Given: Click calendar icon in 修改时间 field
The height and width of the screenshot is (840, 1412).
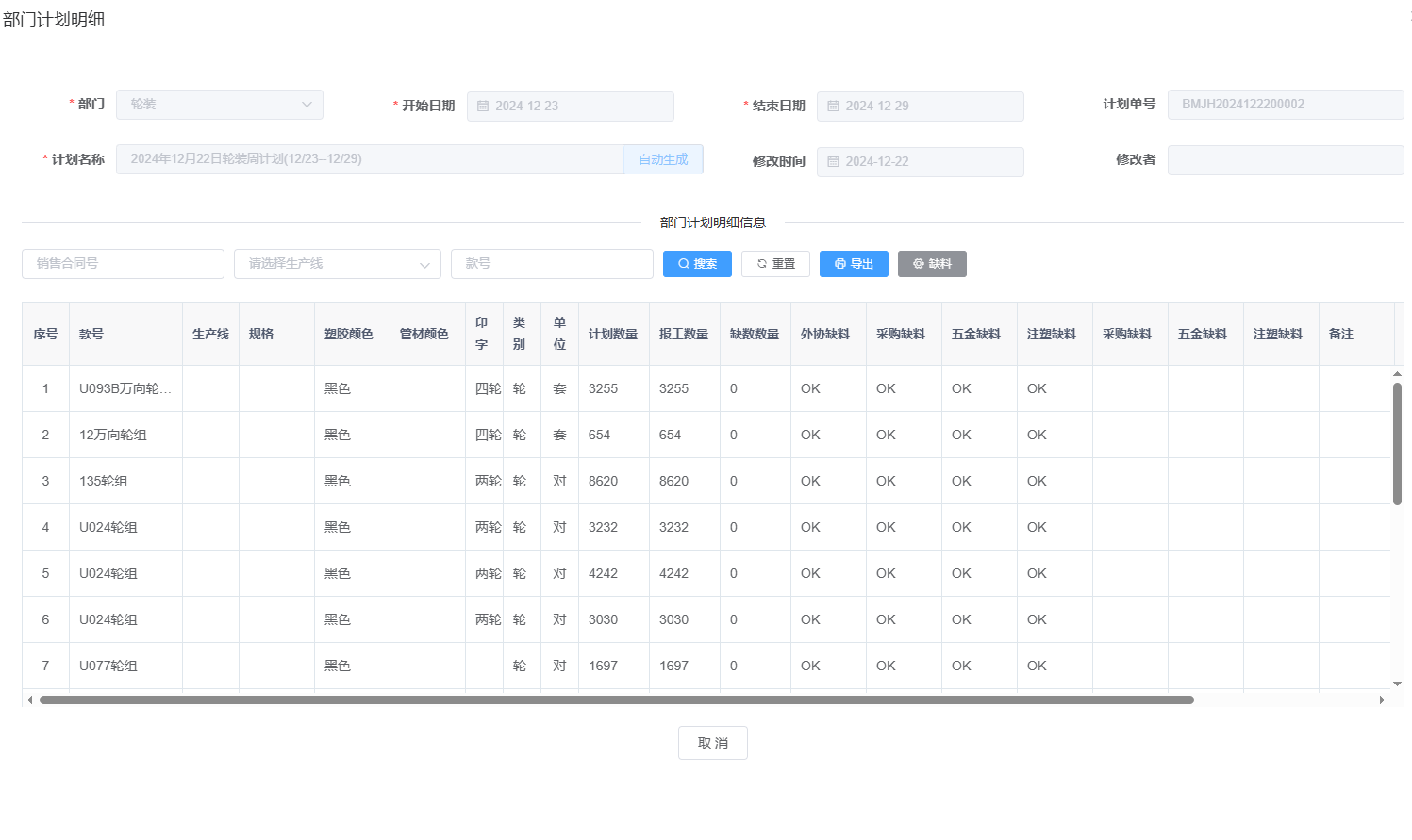Looking at the screenshot, I should pos(833,162).
